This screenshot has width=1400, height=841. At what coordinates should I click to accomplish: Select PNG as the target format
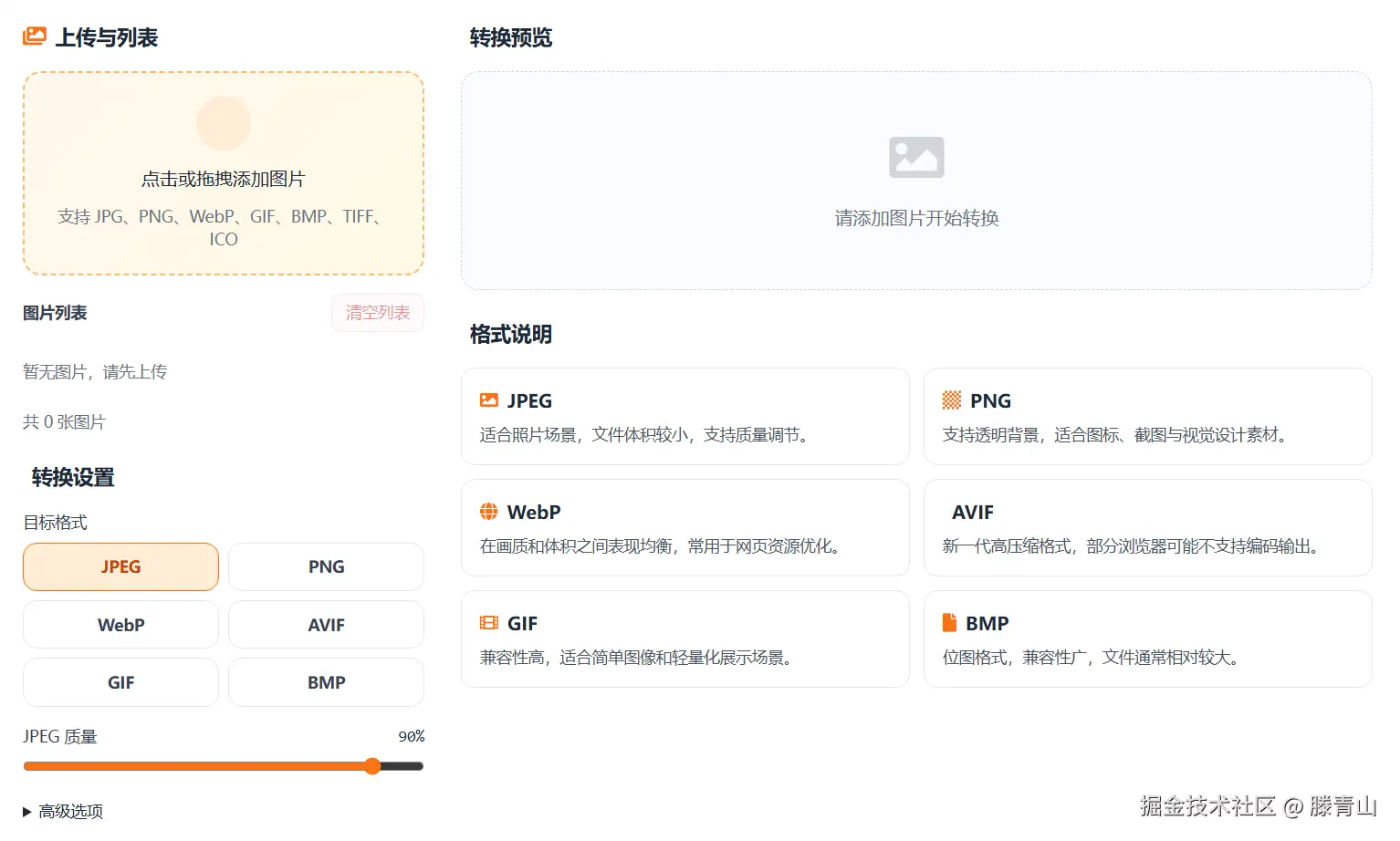[326, 566]
